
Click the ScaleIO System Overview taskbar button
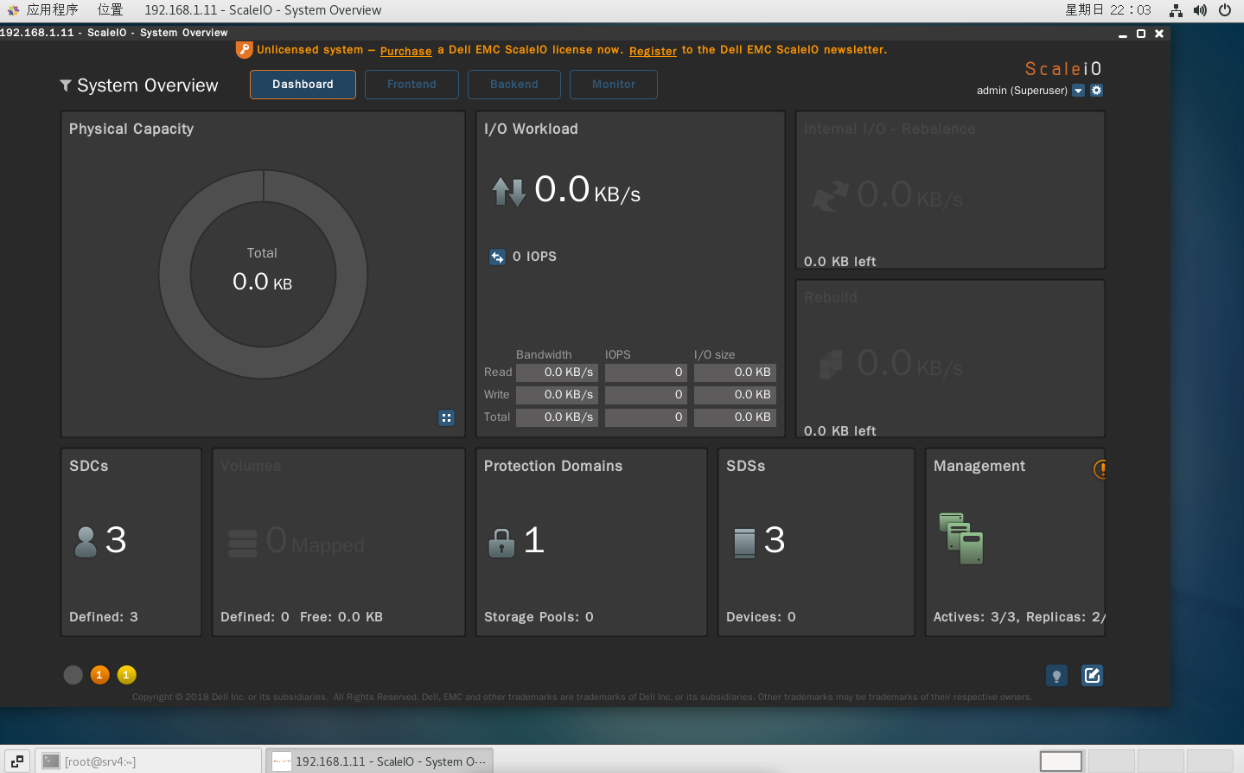click(x=379, y=761)
